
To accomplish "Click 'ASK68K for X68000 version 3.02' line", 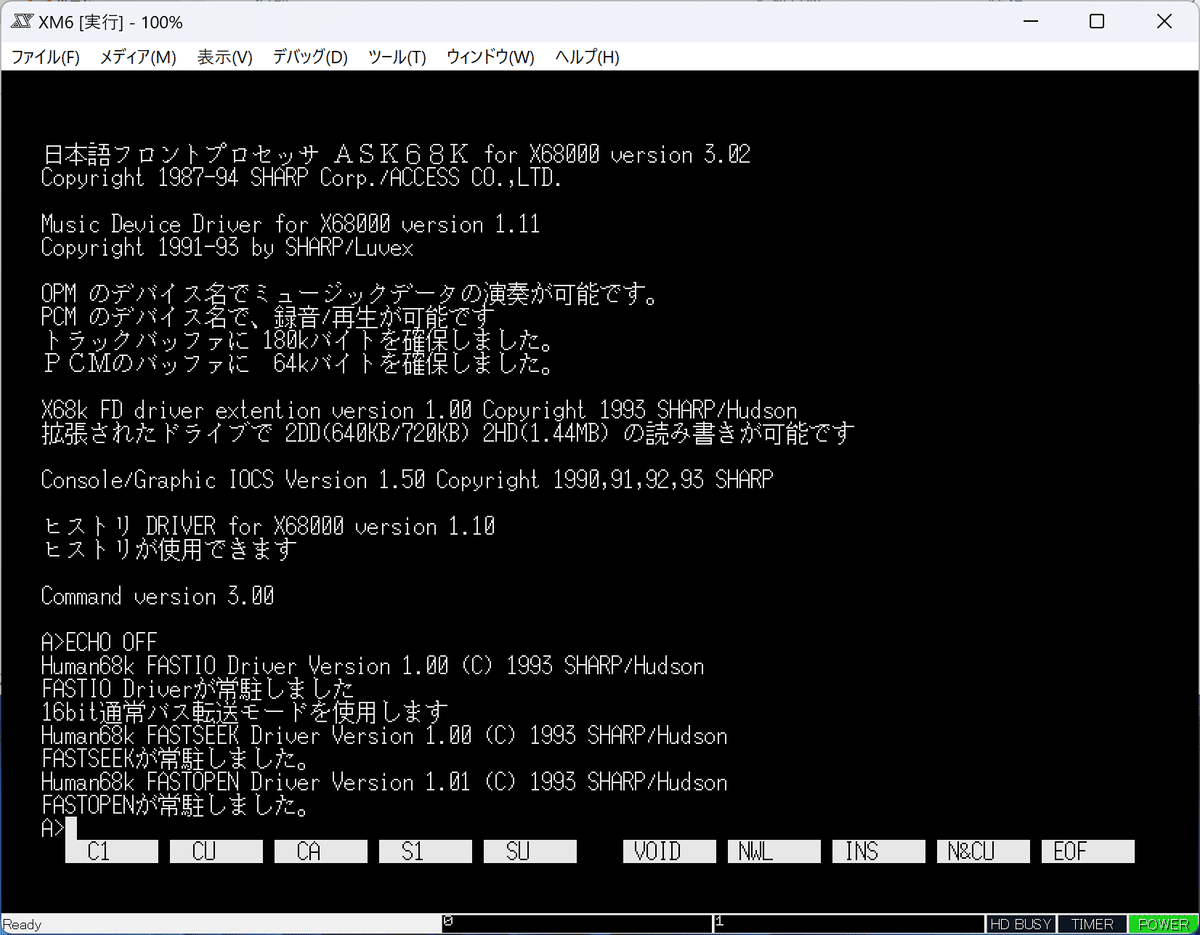I will [396, 154].
